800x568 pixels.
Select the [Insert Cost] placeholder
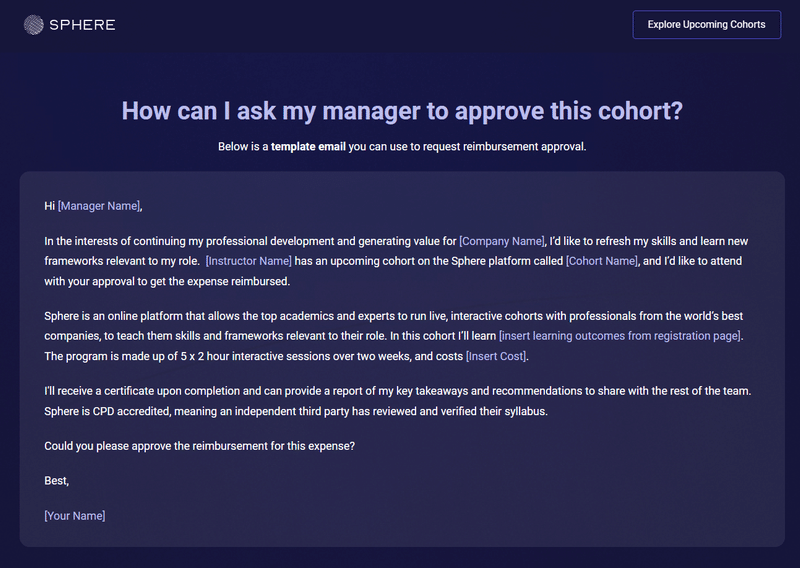496,356
